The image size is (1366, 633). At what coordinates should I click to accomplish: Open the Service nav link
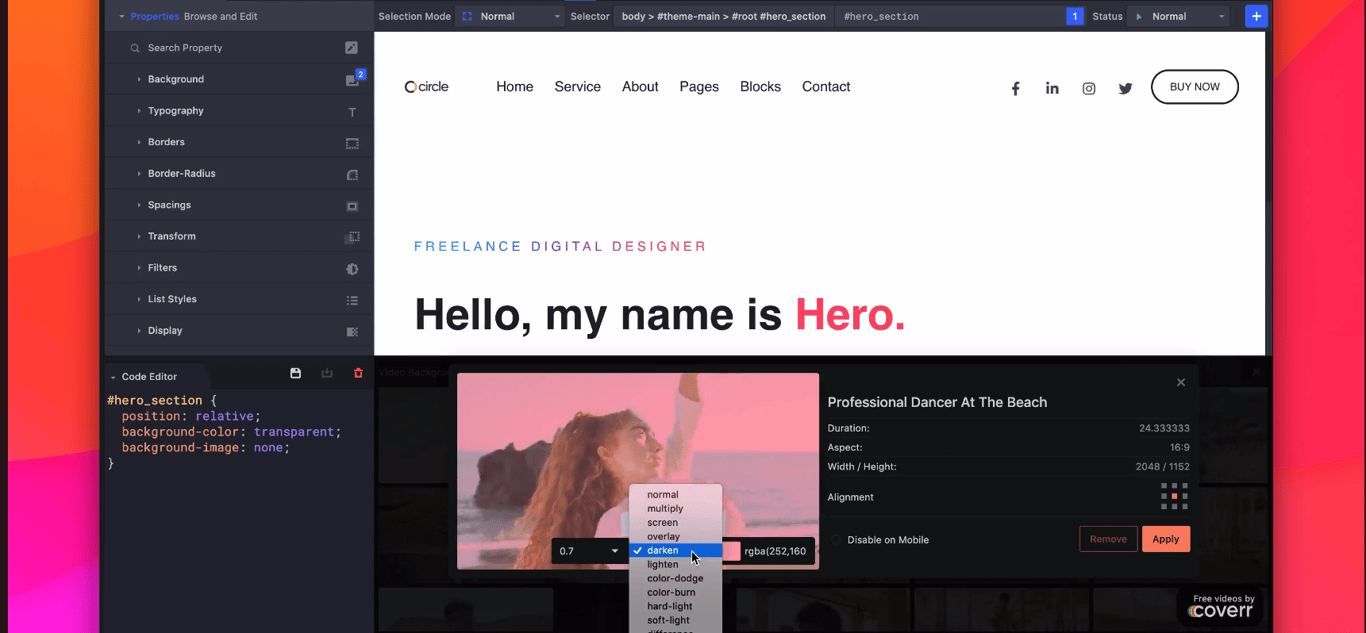click(x=578, y=87)
